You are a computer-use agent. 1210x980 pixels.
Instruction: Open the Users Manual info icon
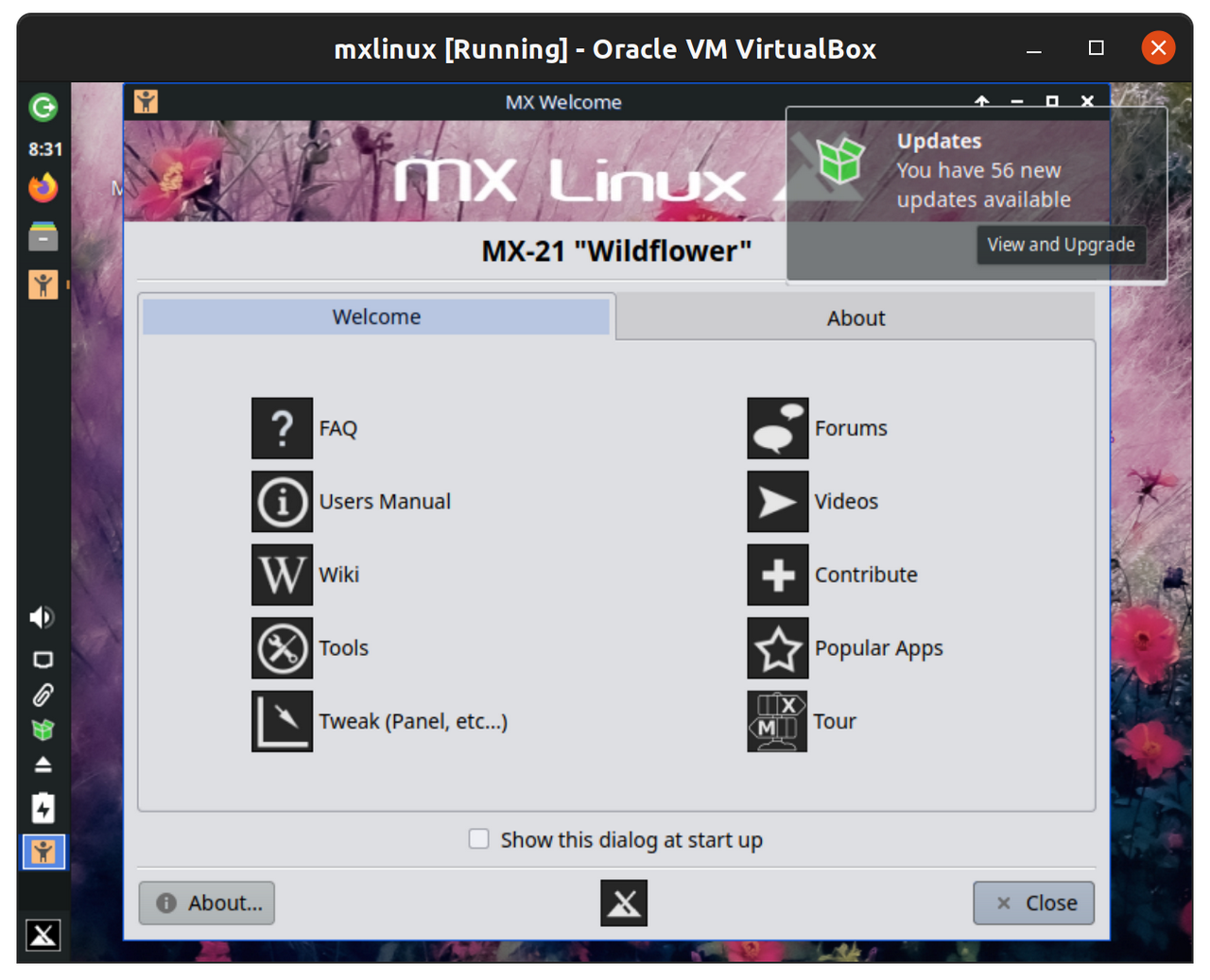click(282, 502)
